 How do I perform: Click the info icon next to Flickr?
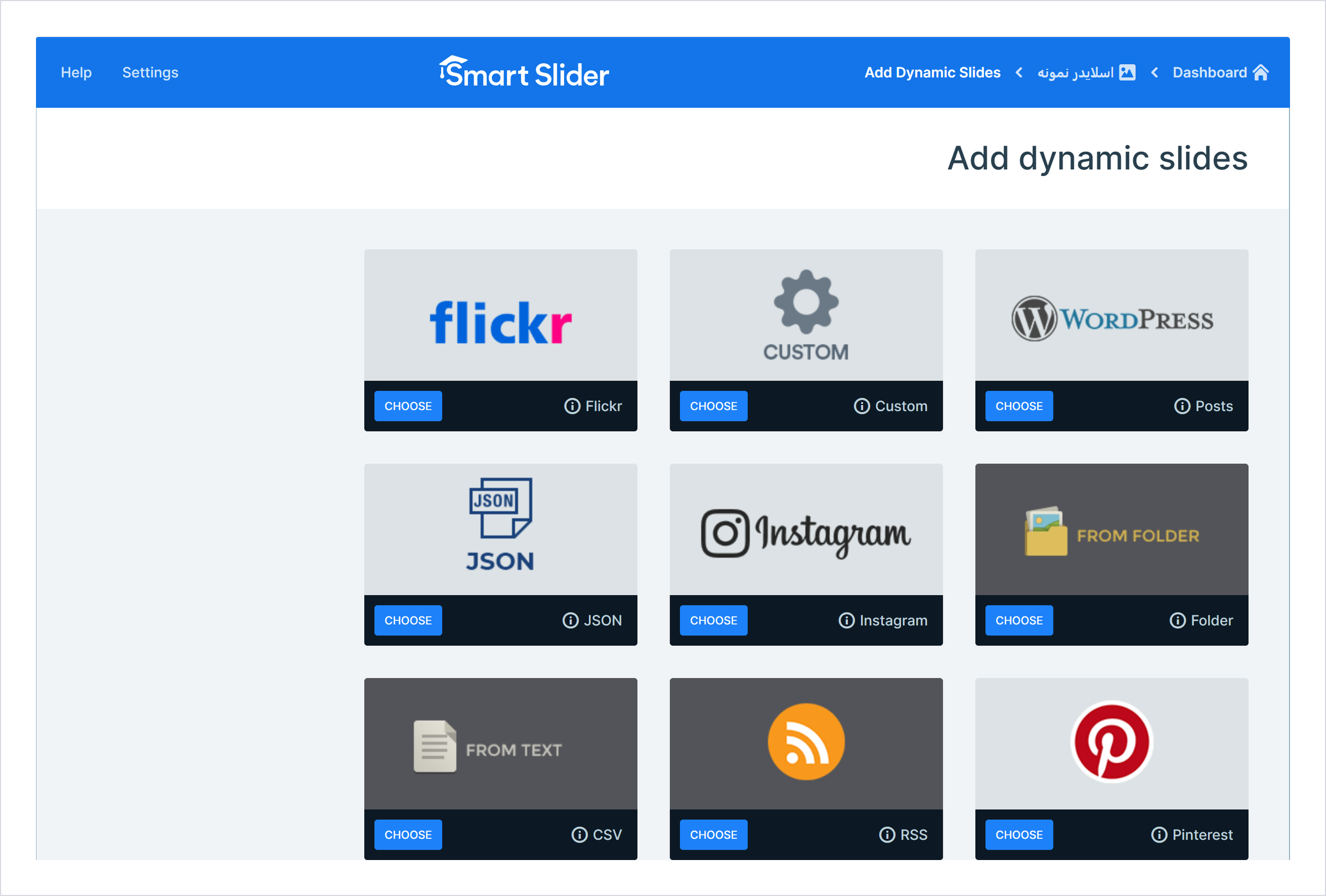pos(572,406)
